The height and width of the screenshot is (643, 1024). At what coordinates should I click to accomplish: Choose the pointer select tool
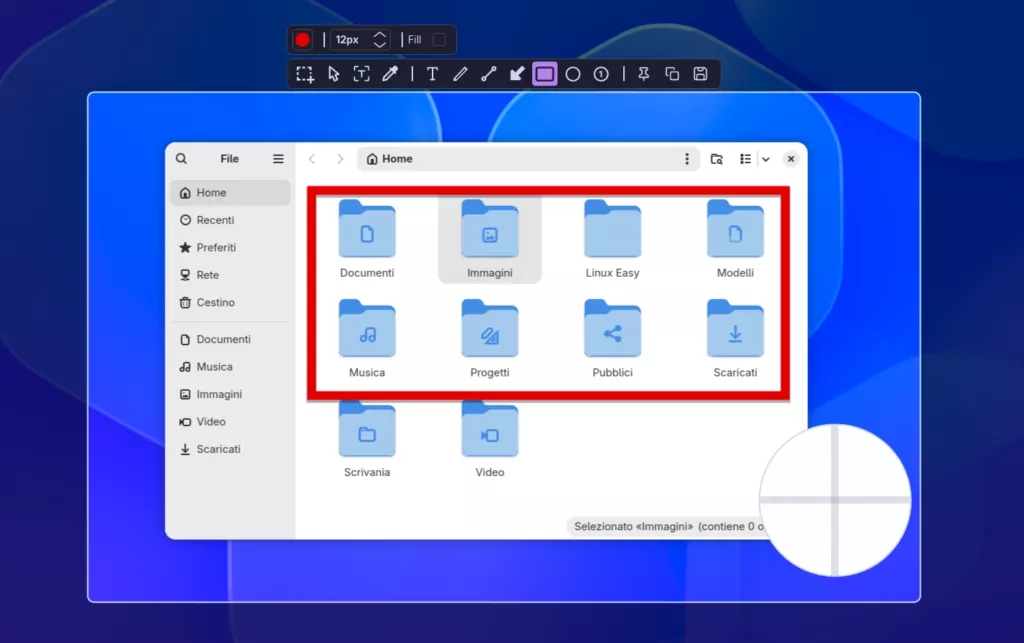(334, 74)
